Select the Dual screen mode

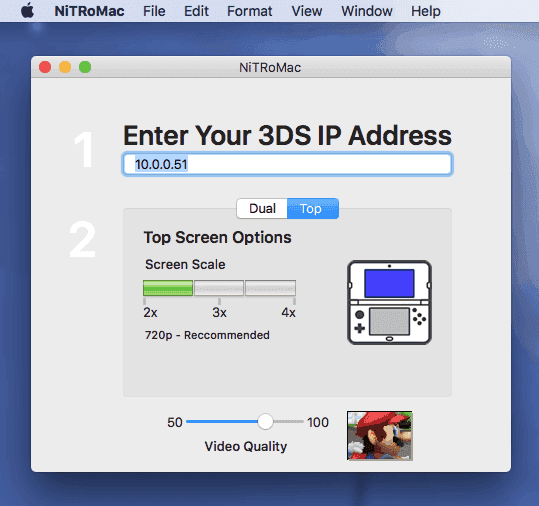pyautogui.click(x=262, y=208)
